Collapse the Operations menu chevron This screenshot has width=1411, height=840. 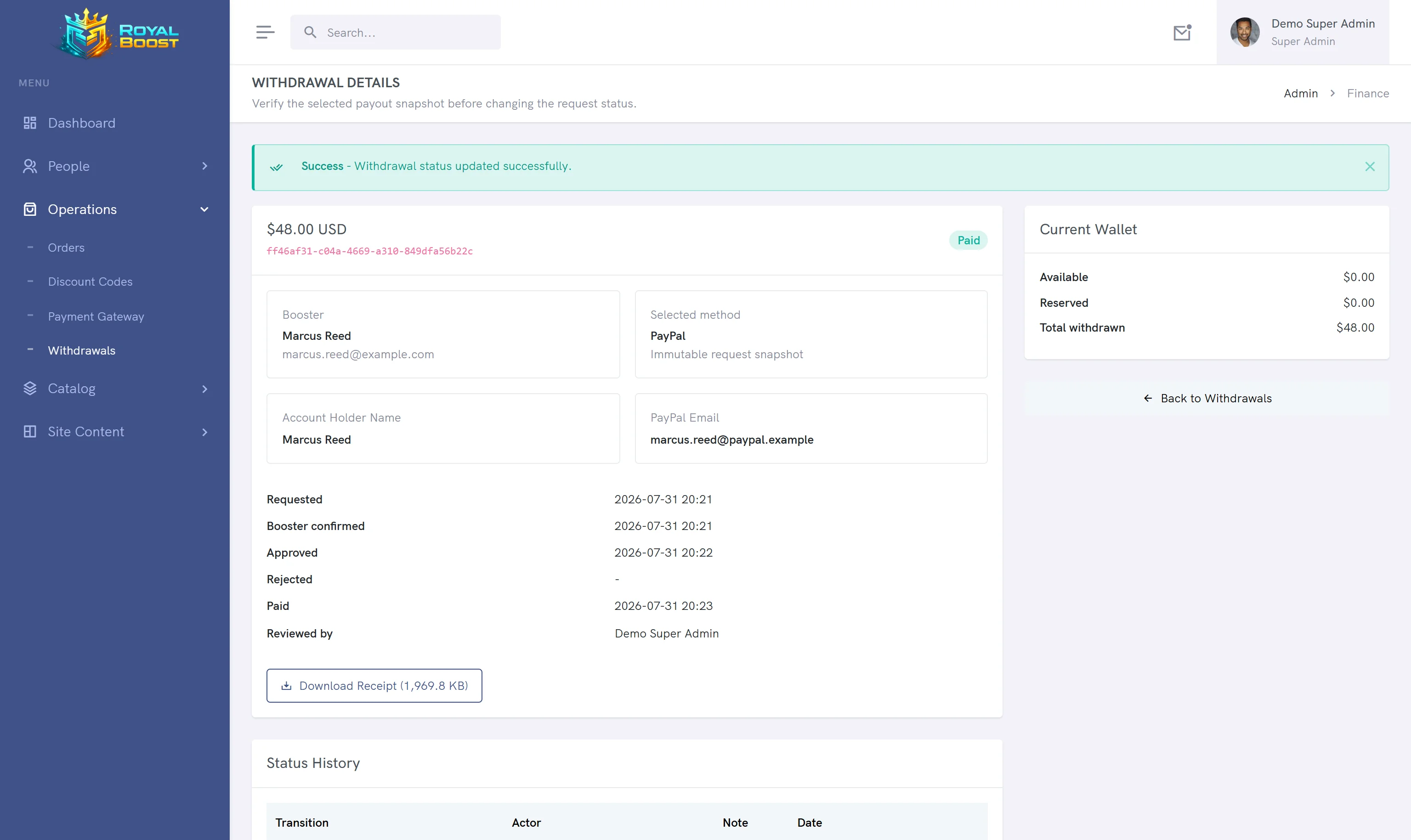[x=204, y=209]
